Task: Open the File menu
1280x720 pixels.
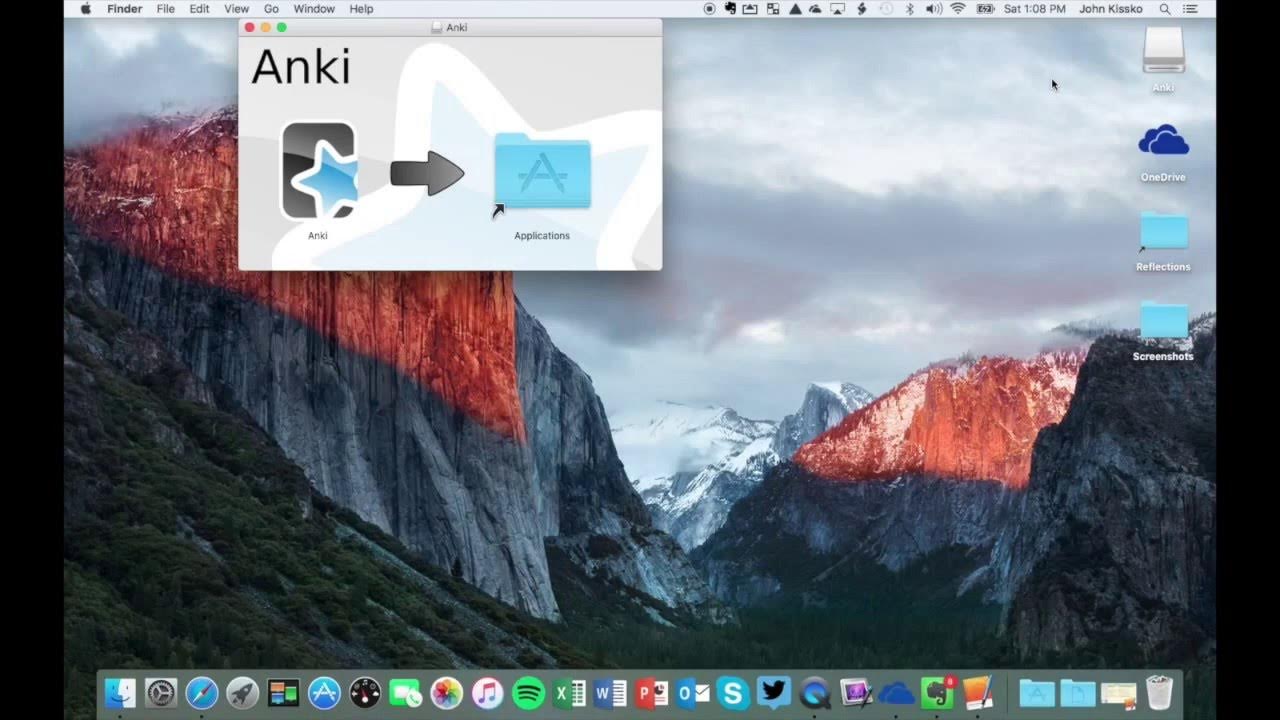Action: (165, 9)
